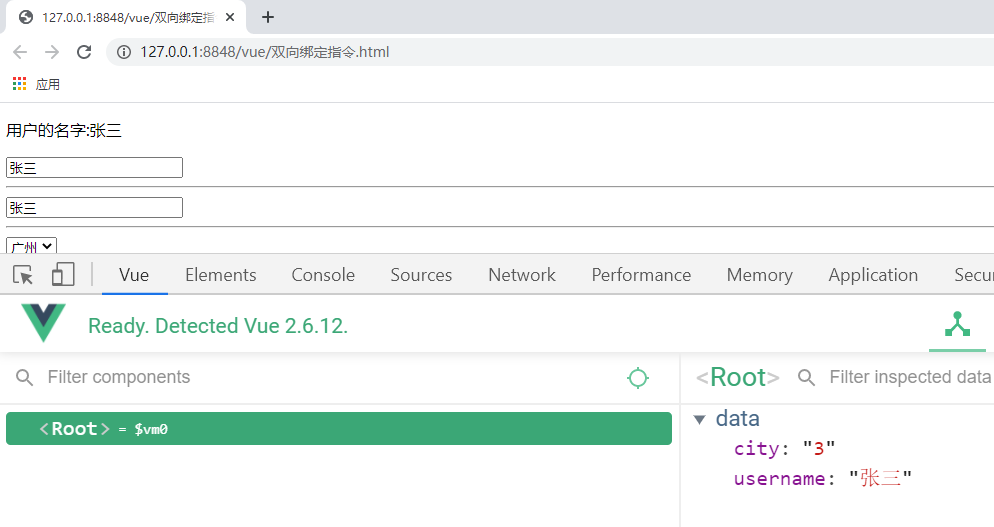Click the <Root> heading in inspector

[738, 377]
